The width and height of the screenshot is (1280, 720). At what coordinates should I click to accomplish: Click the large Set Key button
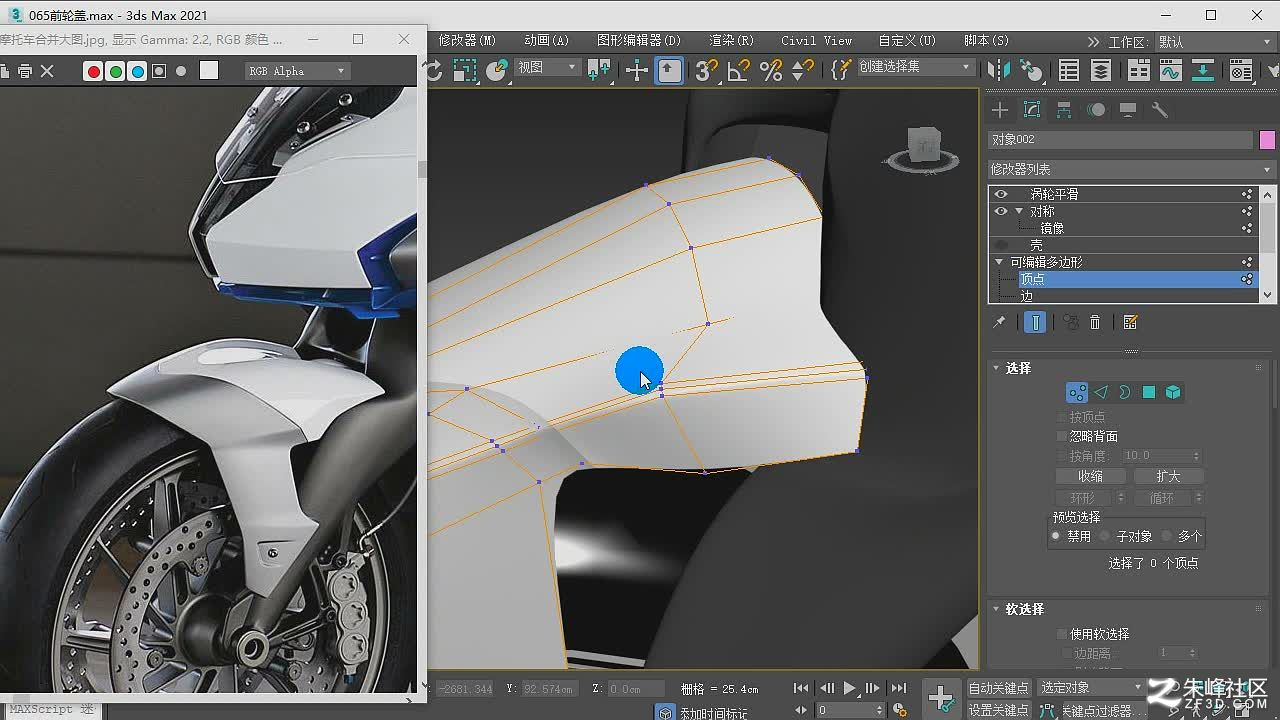tap(941, 697)
